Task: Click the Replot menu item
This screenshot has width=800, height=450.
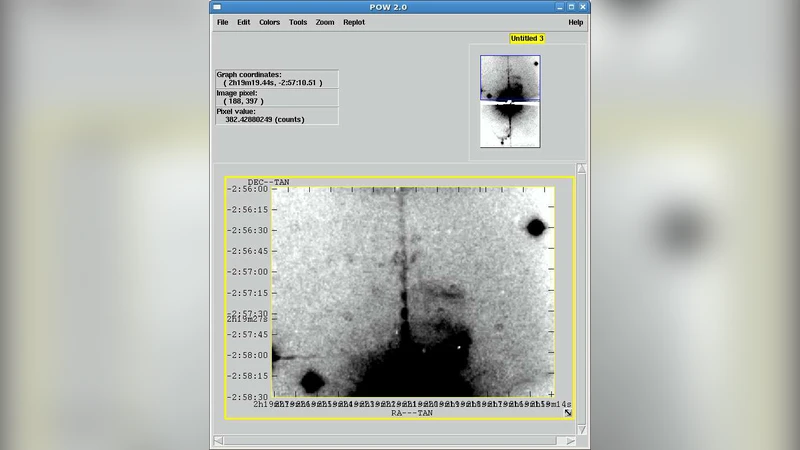Action: (354, 22)
